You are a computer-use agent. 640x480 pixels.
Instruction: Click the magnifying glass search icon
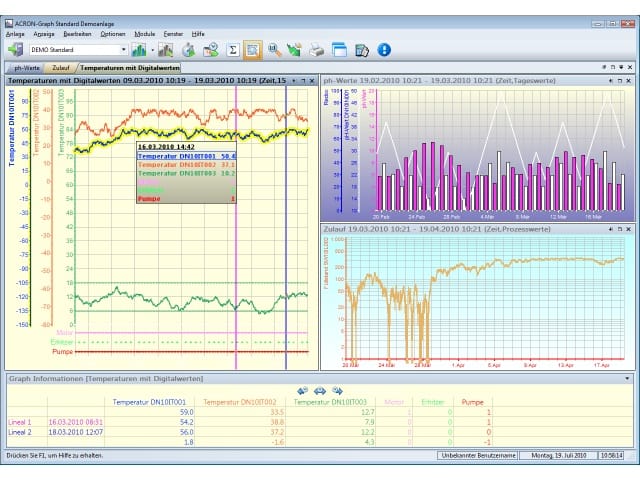click(x=275, y=50)
